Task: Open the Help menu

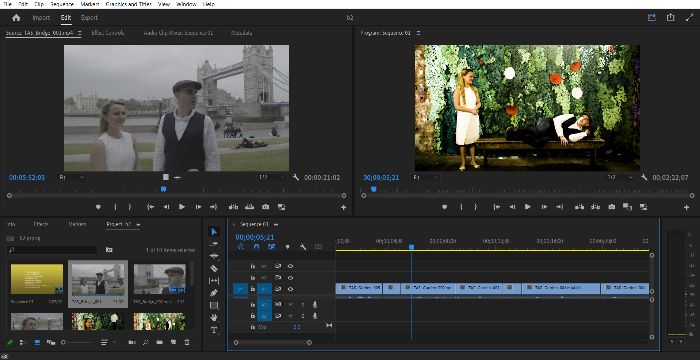Action: click(x=208, y=4)
